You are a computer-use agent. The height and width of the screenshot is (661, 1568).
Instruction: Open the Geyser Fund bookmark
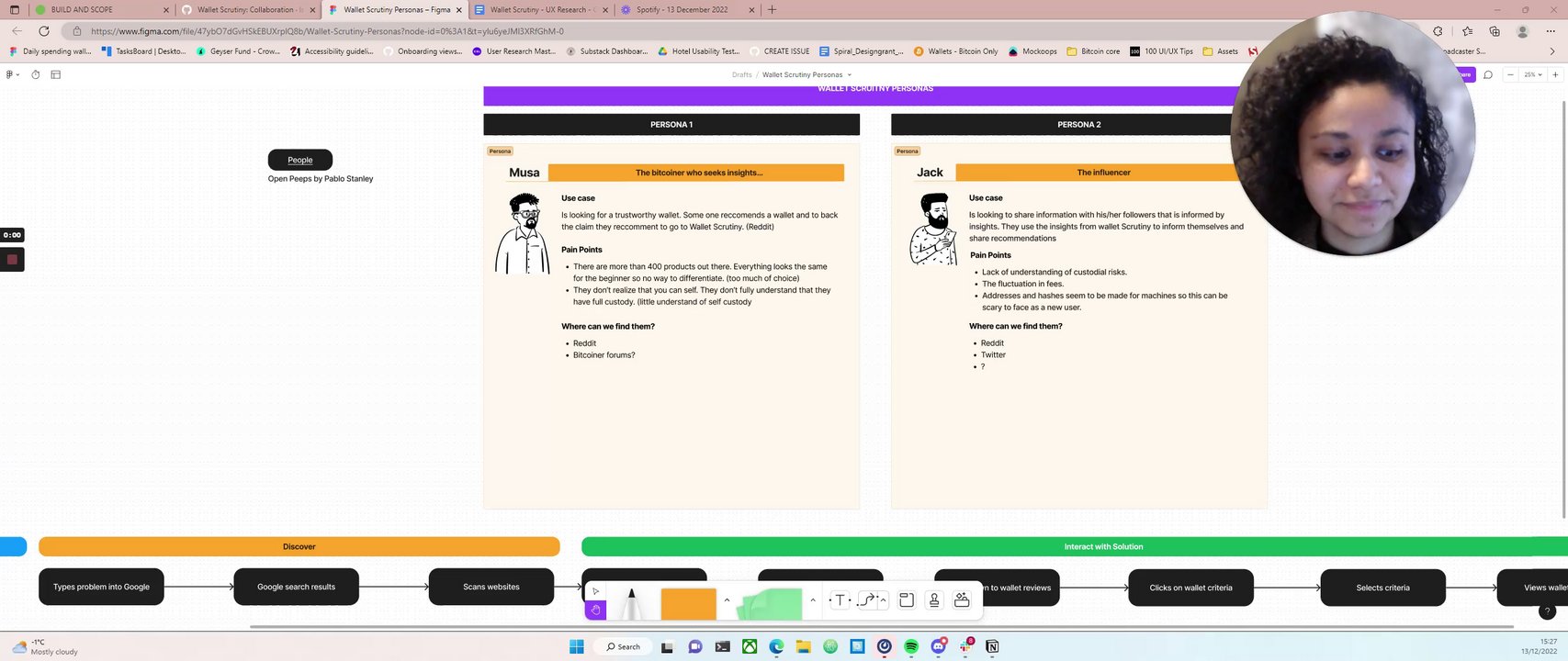[x=238, y=51]
